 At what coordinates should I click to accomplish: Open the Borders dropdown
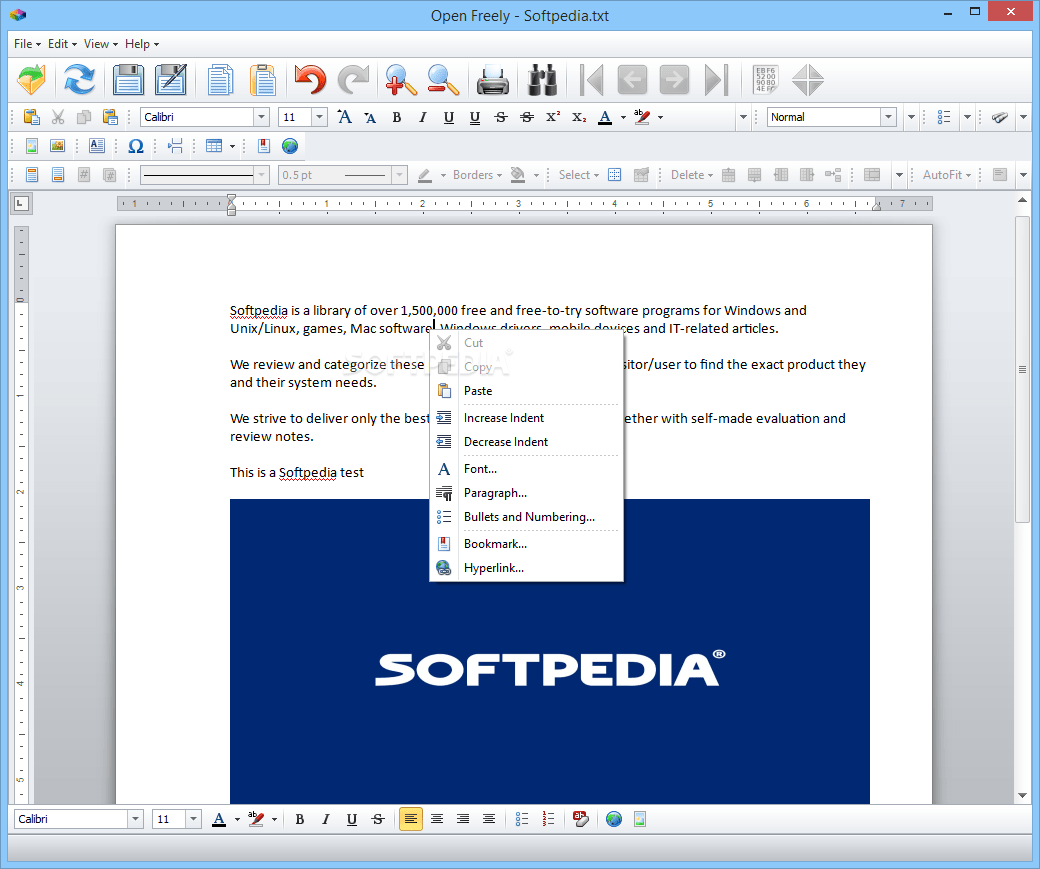point(477,175)
